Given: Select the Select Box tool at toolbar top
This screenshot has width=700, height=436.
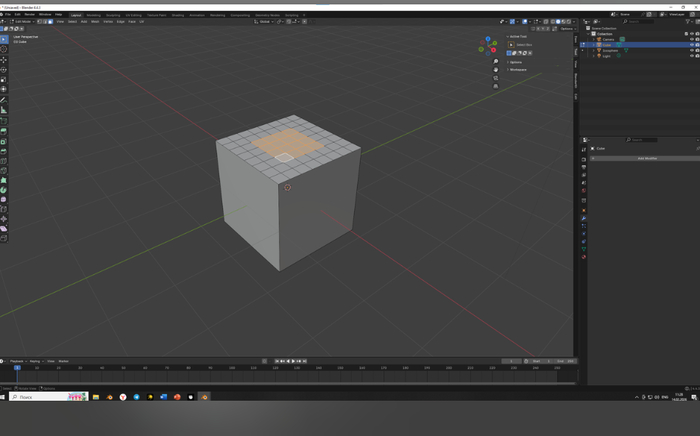Looking at the screenshot, I should point(4,38).
